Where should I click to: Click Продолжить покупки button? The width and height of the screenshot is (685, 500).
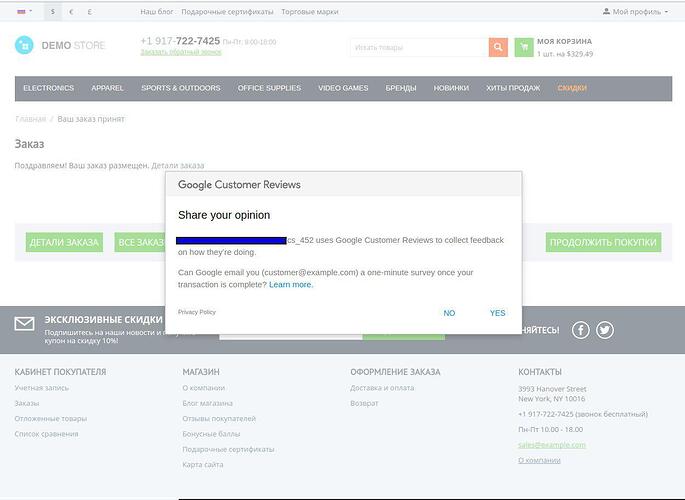603,242
